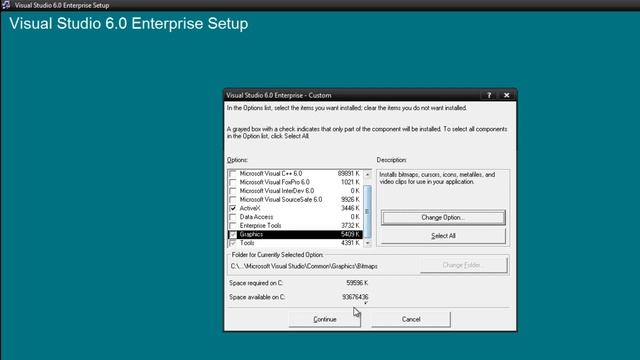Click the setup icon in the title bar
This screenshot has width=640, height=360.
[6, 5]
